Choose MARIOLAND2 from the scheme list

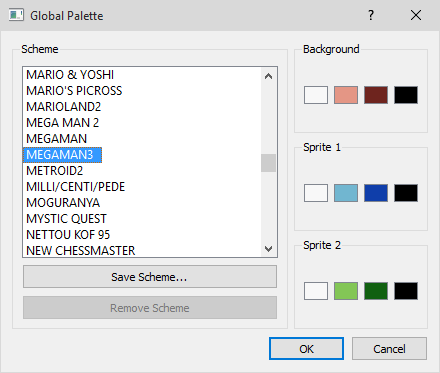pyautogui.click(x=63, y=107)
